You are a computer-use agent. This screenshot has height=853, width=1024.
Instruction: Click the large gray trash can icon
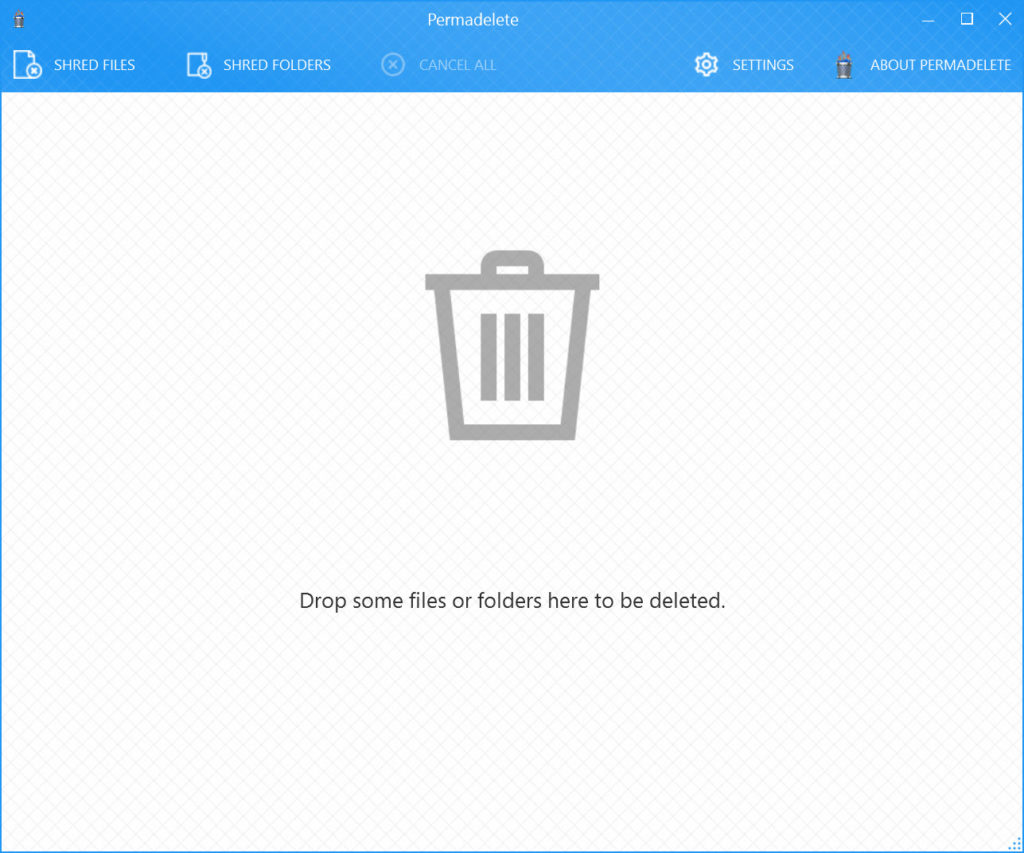[512, 345]
